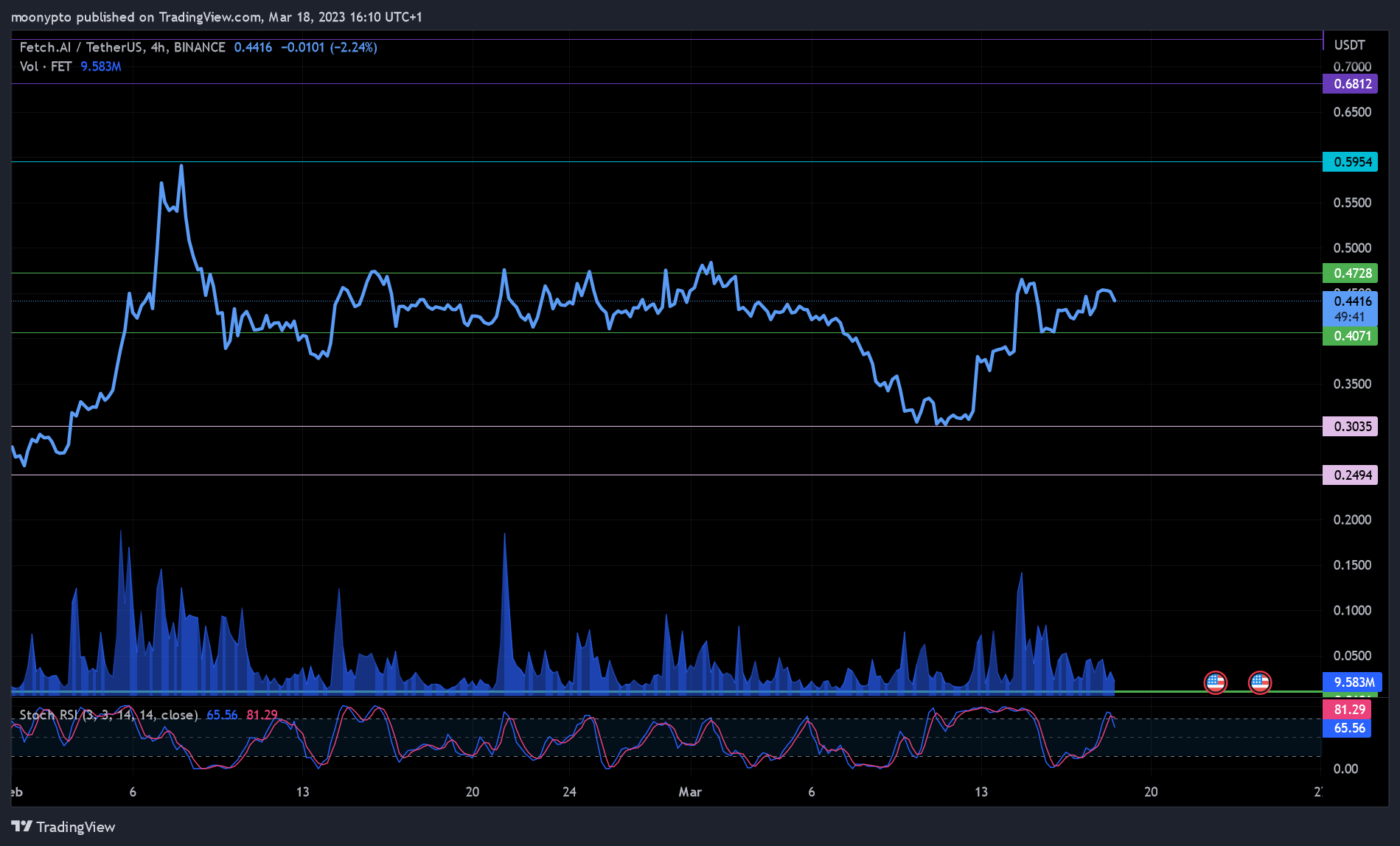Click the 20 date label after Mar 13
Viewport: 1400px width, 846px height.
[1150, 791]
